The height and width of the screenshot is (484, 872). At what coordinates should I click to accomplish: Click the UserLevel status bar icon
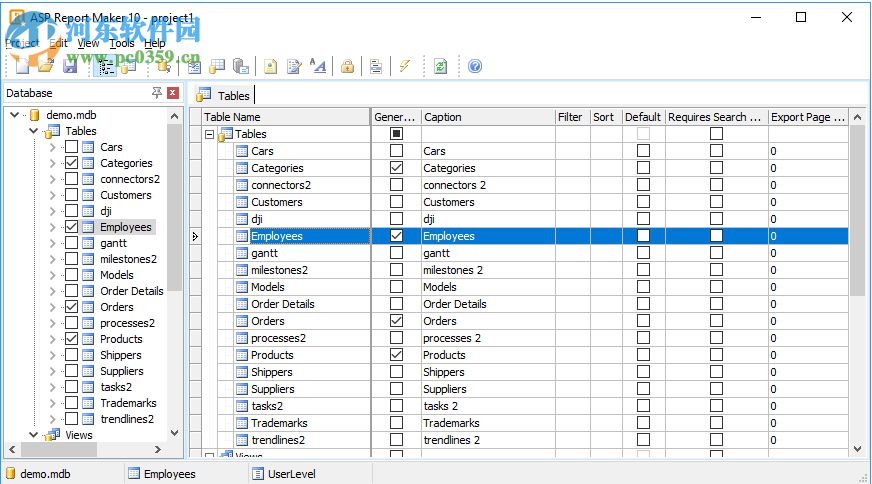click(x=257, y=474)
